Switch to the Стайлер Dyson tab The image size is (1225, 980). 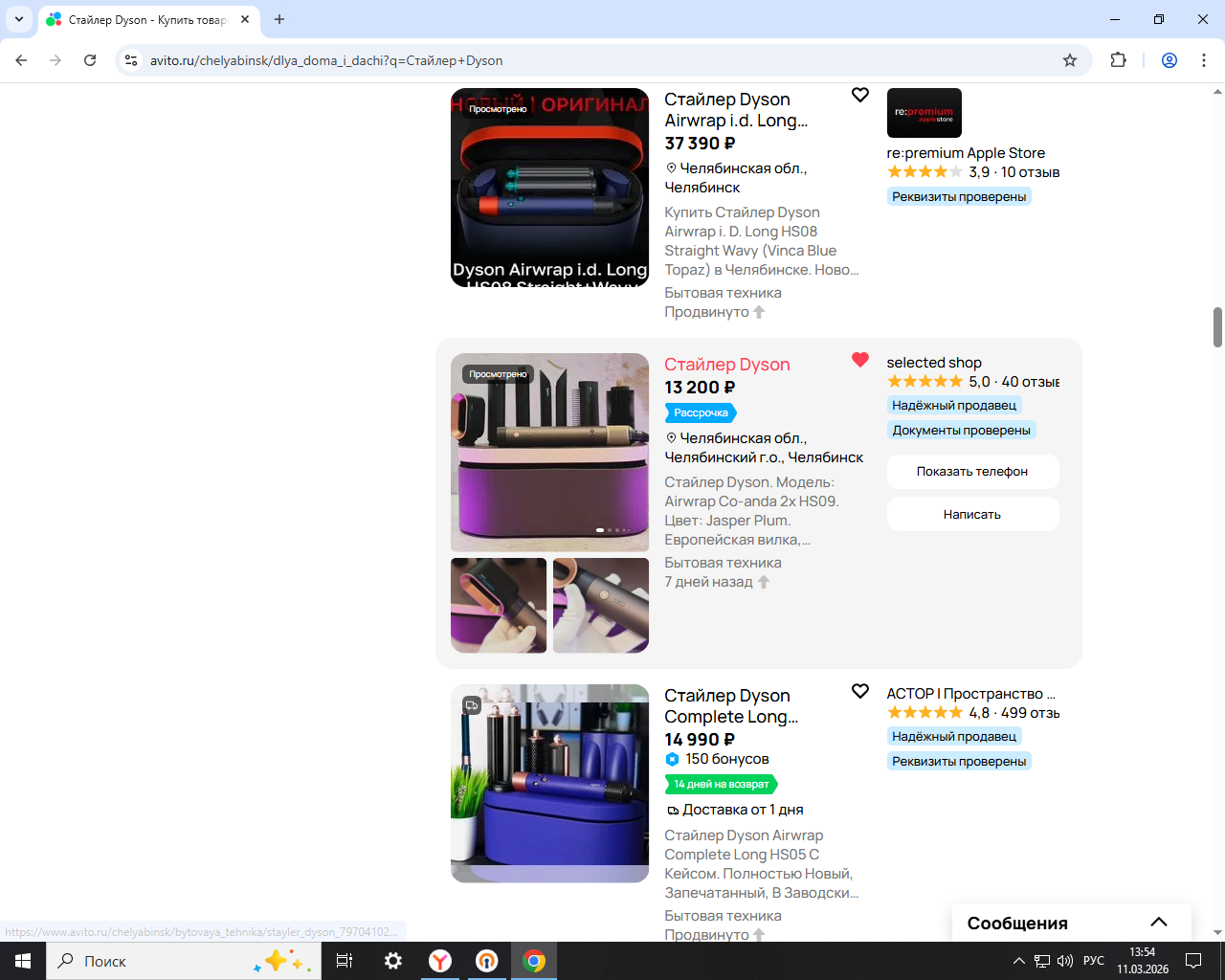pos(149,19)
